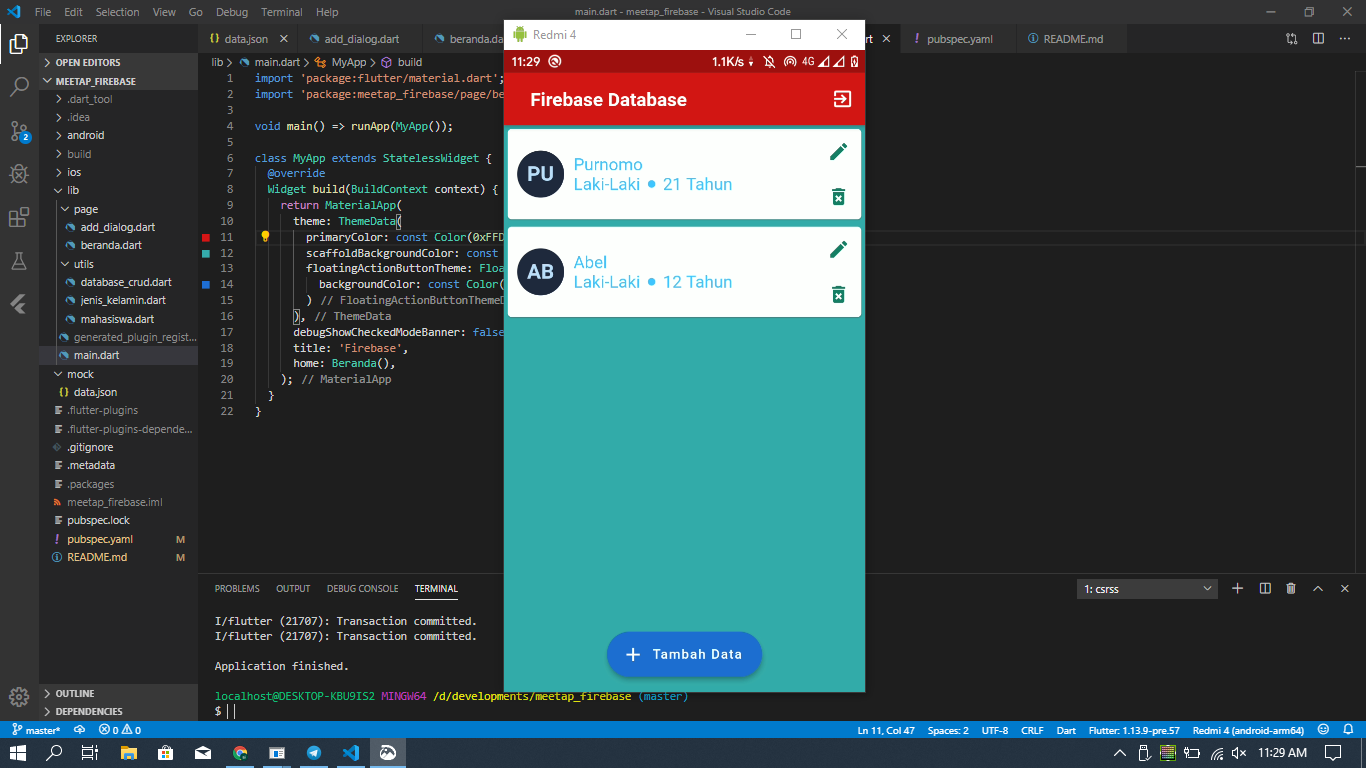This screenshot has width=1366, height=768.
Task: Click CRLF line ending in status bar
Action: (x=1032, y=730)
